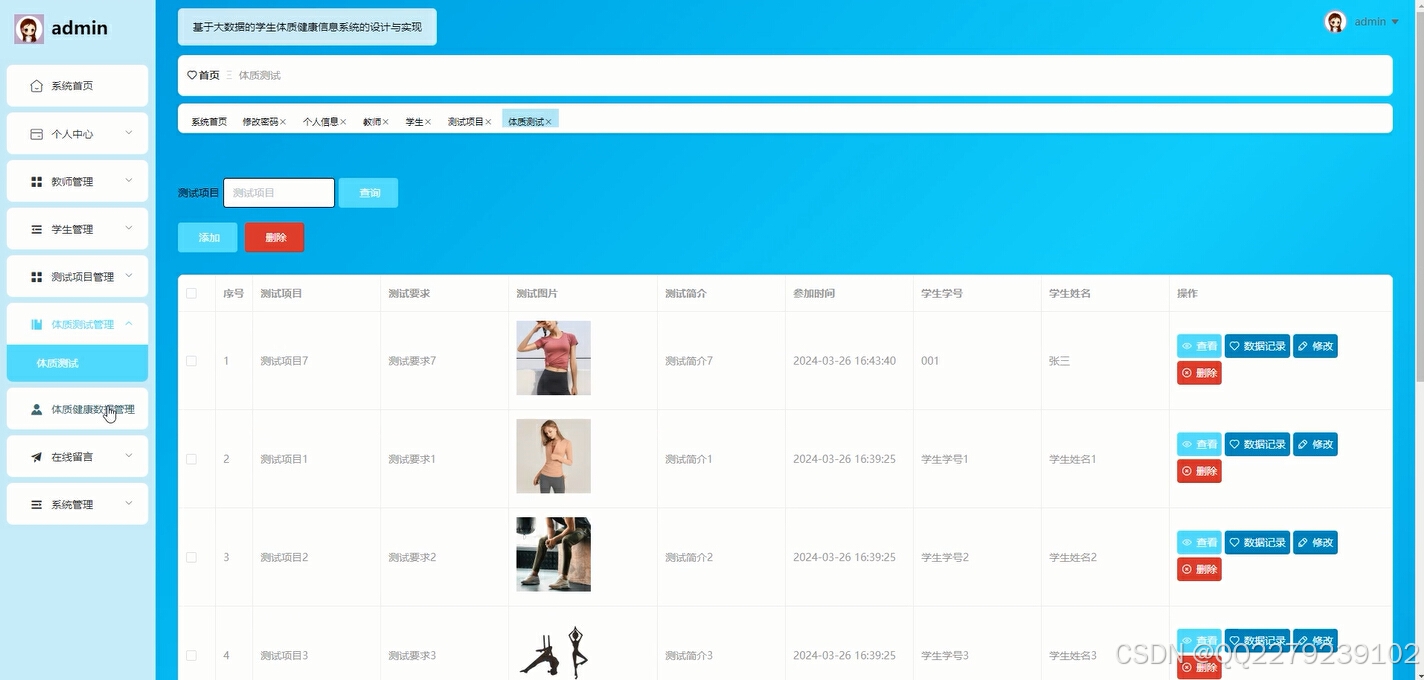Click the 测试项目 search input field
1424x680 pixels.
tap(278, 192)
